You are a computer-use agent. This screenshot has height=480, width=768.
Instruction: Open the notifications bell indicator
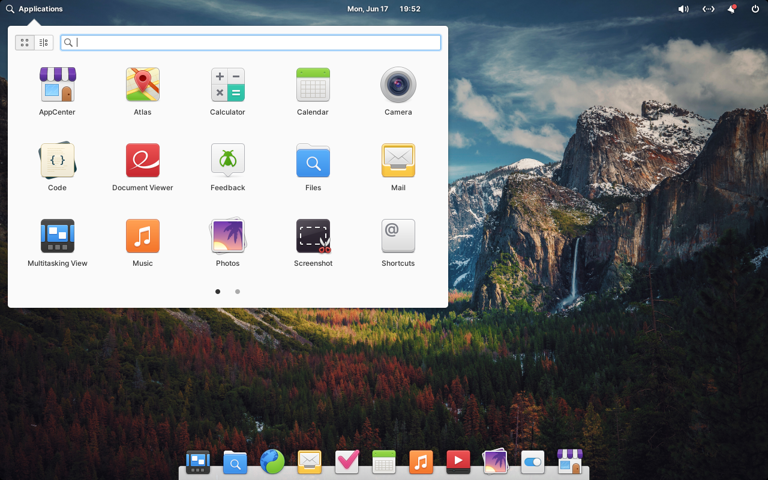[732, 9]
